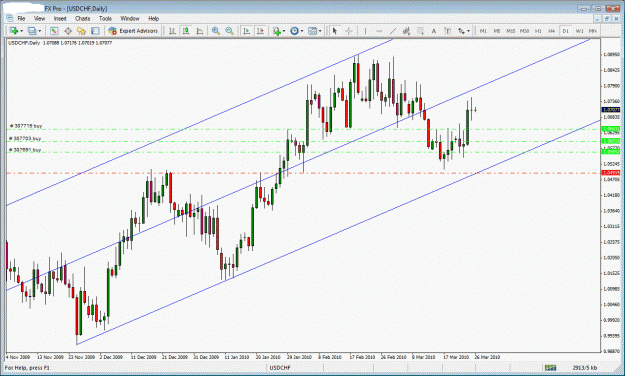The width and height of the screenshot is (625, 376).
Task: Toggle Auto Scroll for the chart
Action: 247,31
